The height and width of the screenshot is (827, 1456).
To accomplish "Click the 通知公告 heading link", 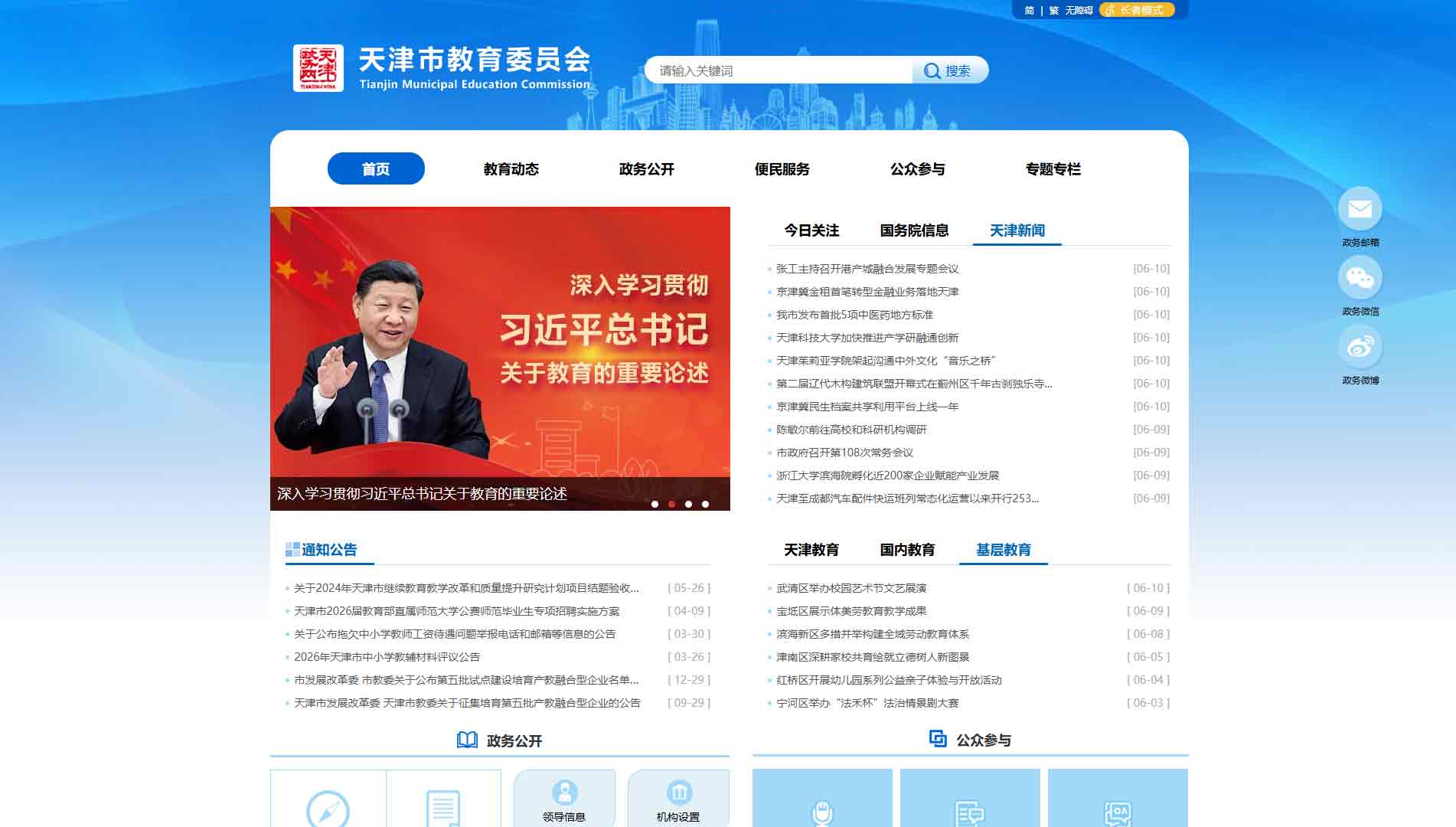I will point(329,550).
